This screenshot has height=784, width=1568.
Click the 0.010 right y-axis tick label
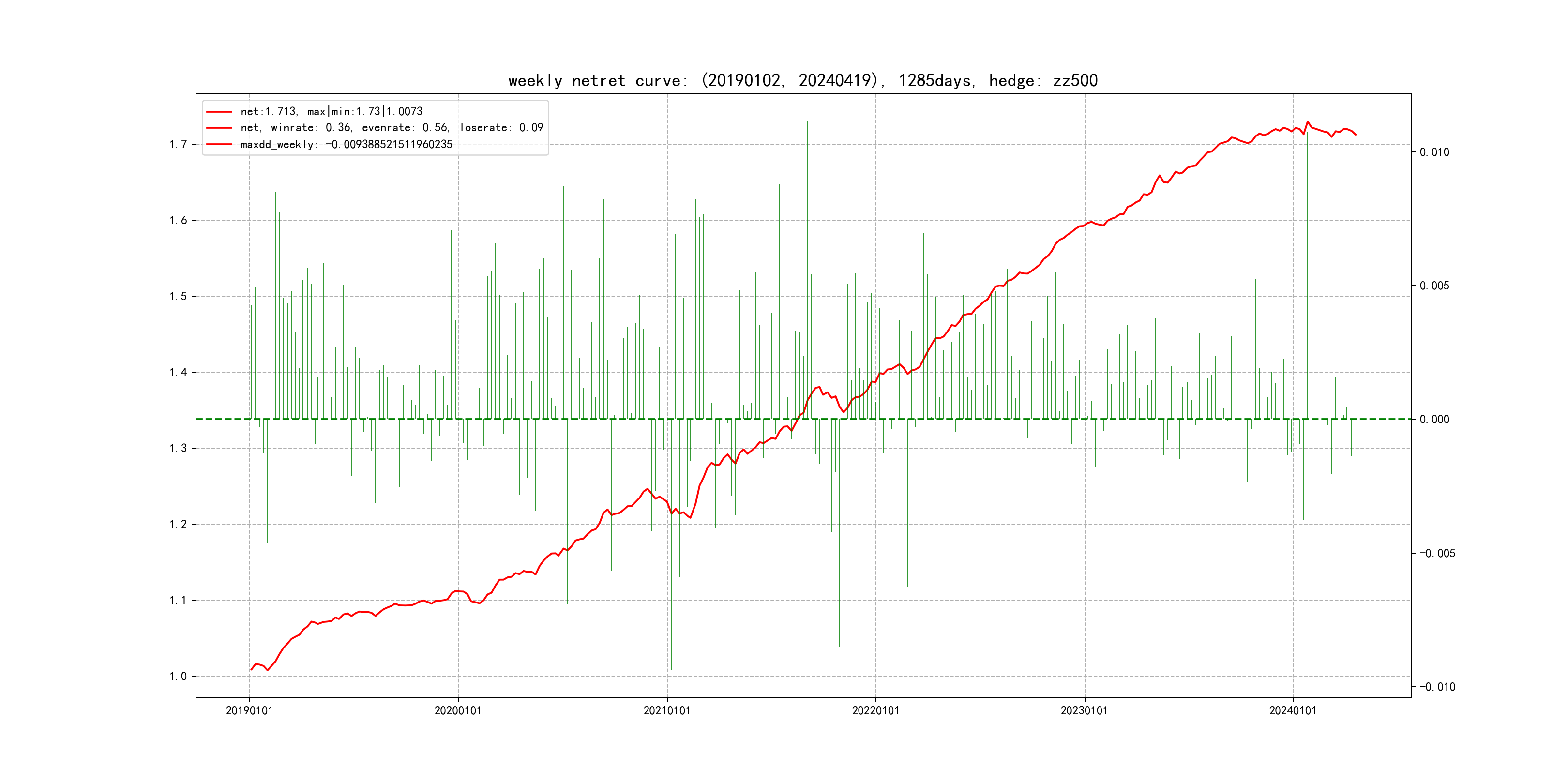click(1435, 152)
